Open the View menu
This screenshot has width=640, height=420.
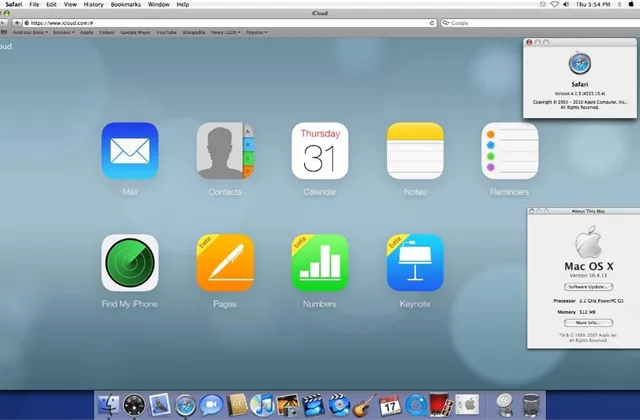[70, 4]
